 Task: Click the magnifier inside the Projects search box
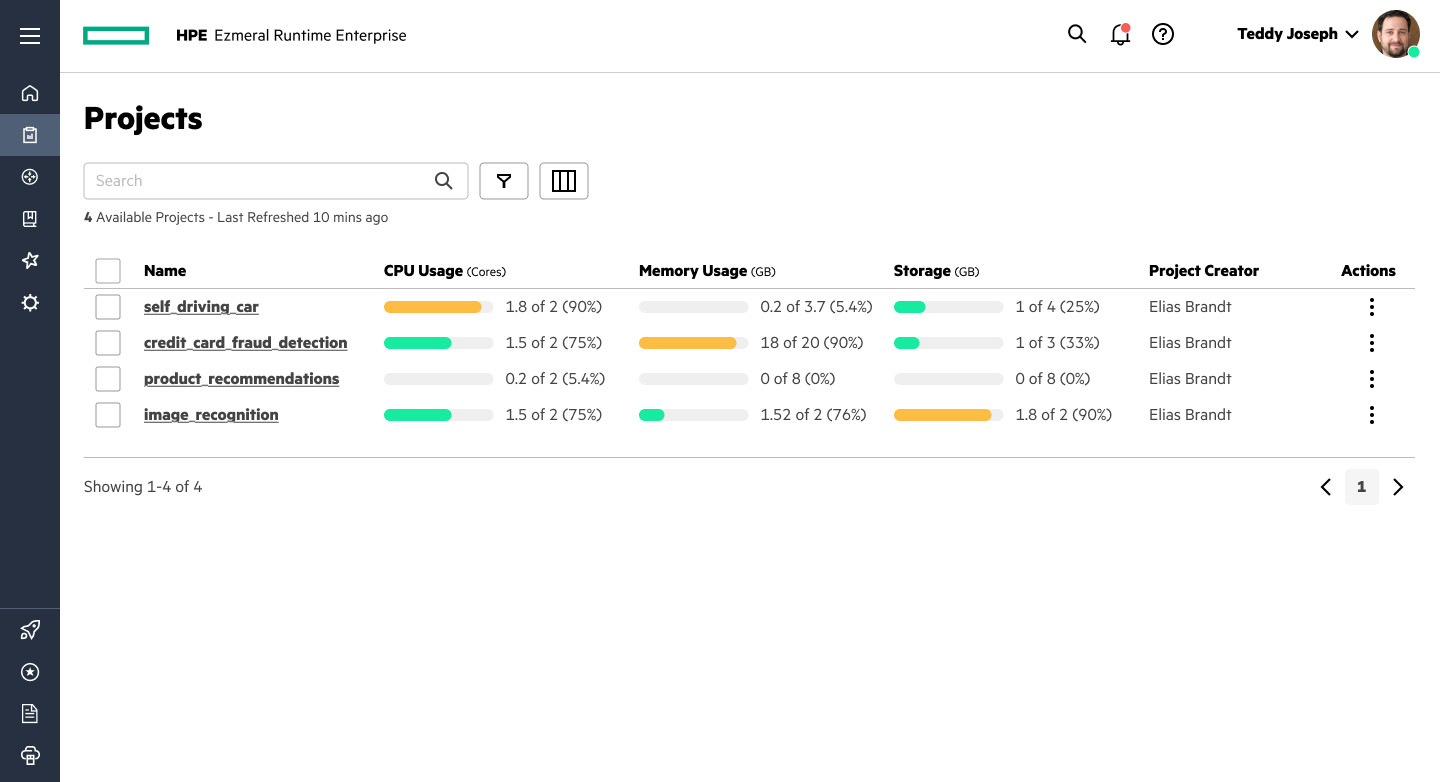(444, 181)
